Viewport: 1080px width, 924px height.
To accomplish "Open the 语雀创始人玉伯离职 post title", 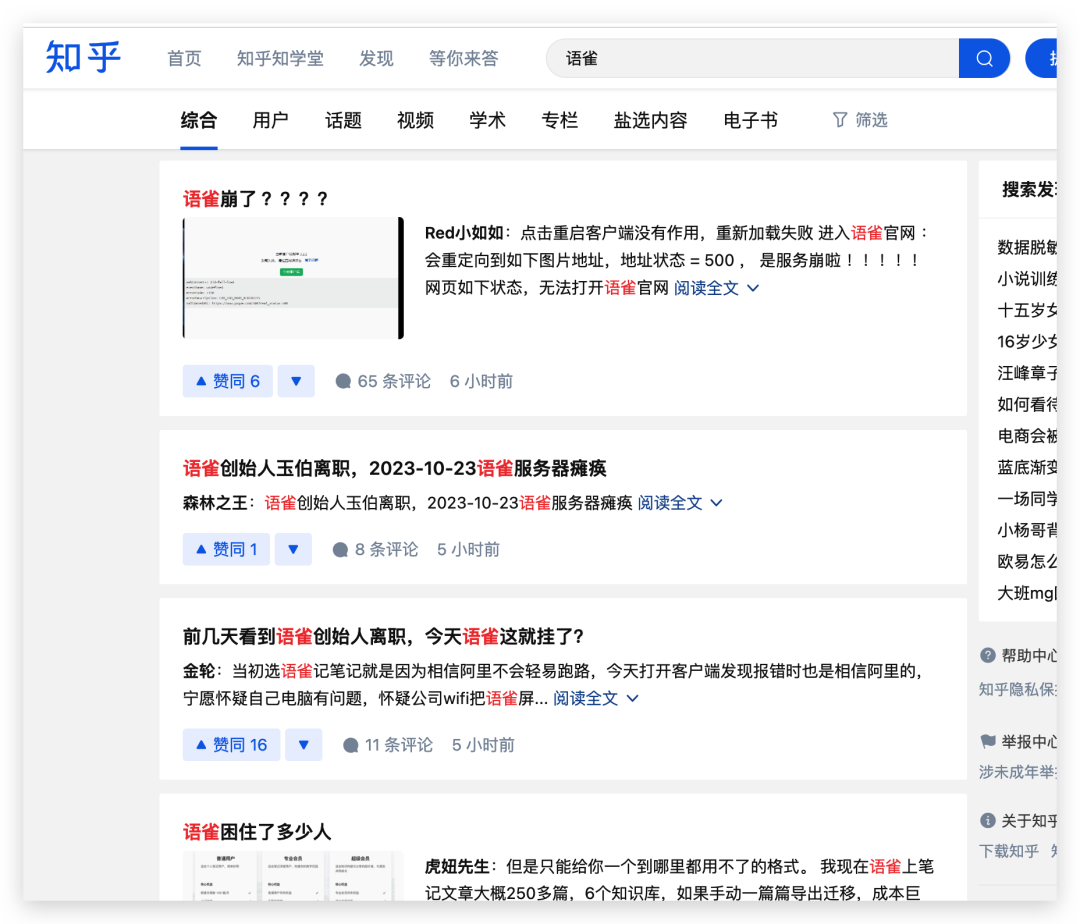I will click(x=395, y=469).
